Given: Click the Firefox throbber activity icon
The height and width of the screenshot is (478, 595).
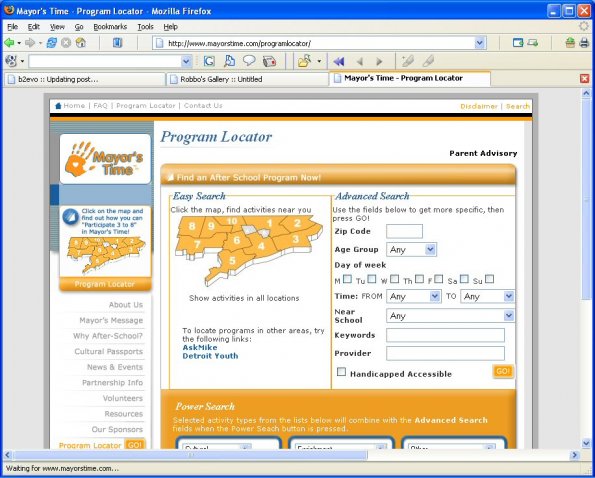Looking at the screenshot, I should (x=584, y=26).
